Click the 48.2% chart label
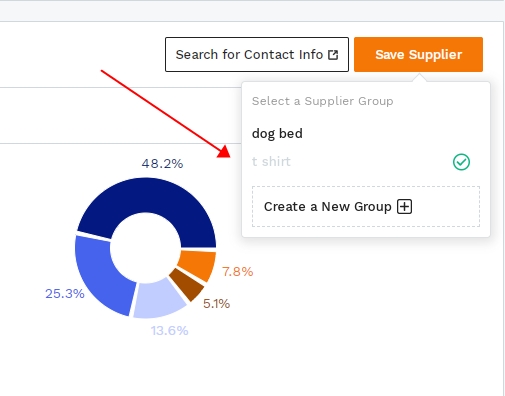The image size is (505, 396). [162, 164]
